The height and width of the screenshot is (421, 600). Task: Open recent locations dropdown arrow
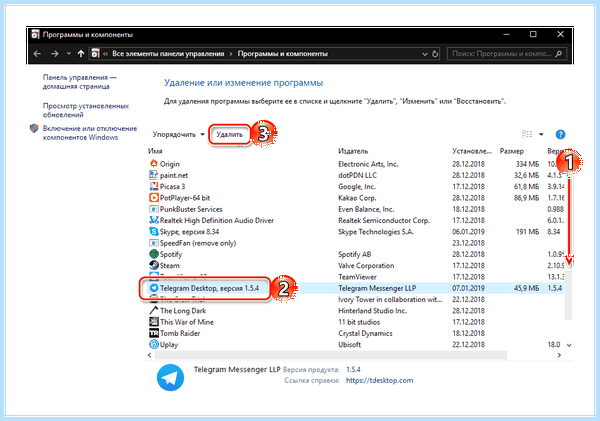68,54
